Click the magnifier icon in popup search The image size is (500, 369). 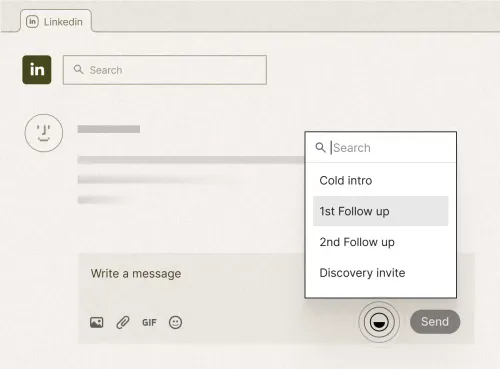click(320, 147)
